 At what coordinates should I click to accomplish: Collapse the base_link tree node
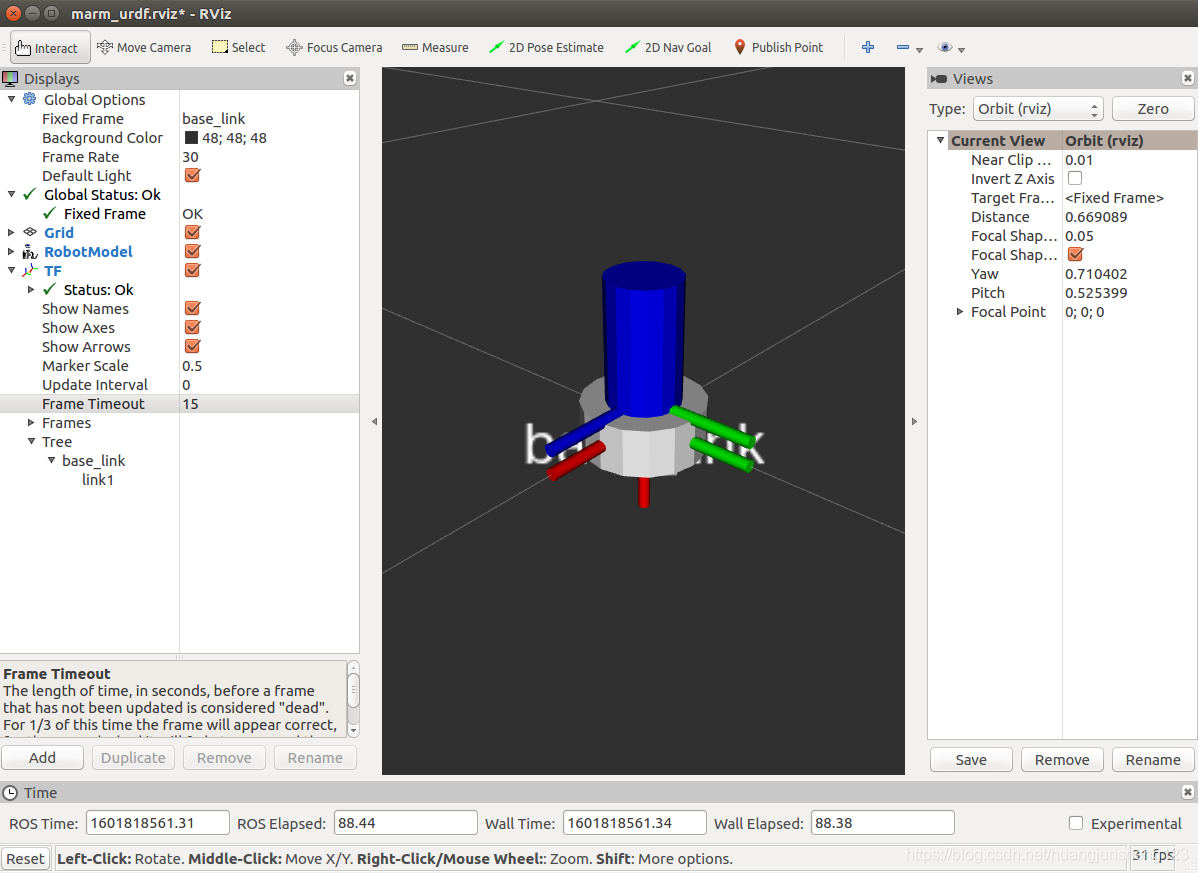tap(51, 461)
